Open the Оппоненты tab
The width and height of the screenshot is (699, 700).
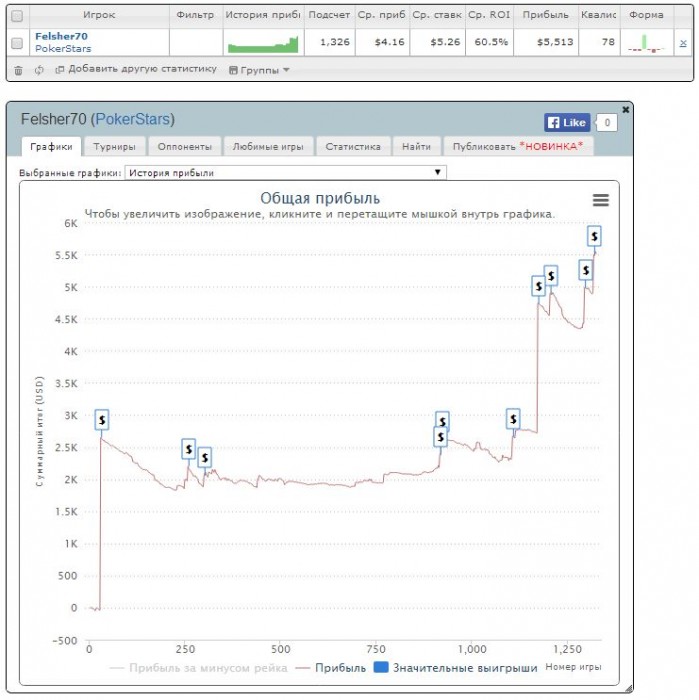[x=185, y=146]
